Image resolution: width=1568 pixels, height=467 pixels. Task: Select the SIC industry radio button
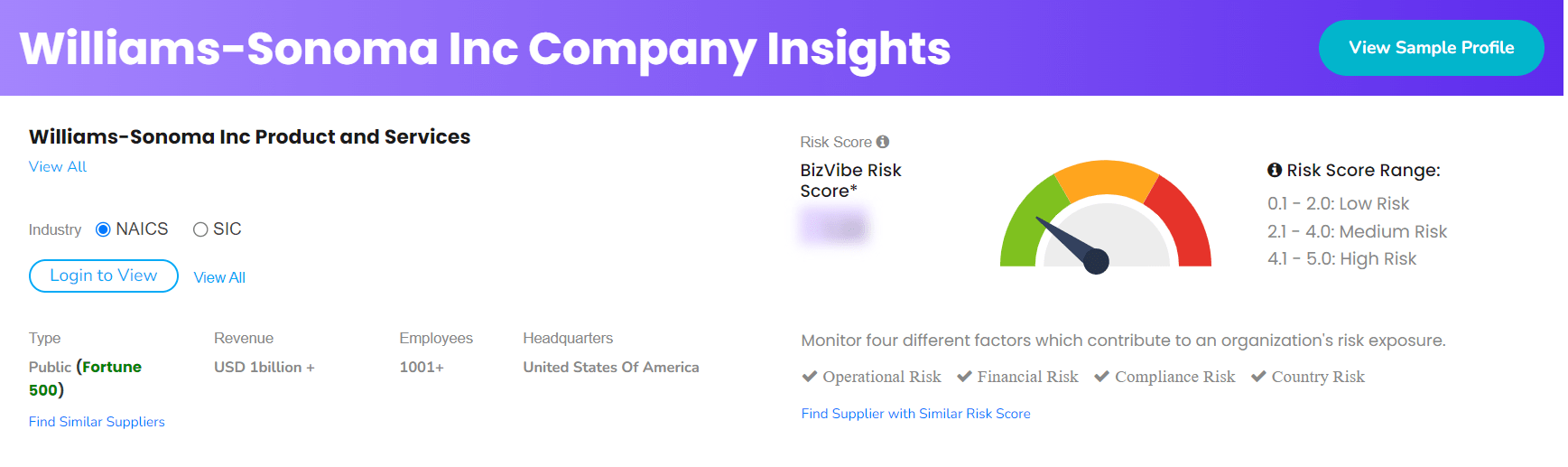[x=200, y=229]
